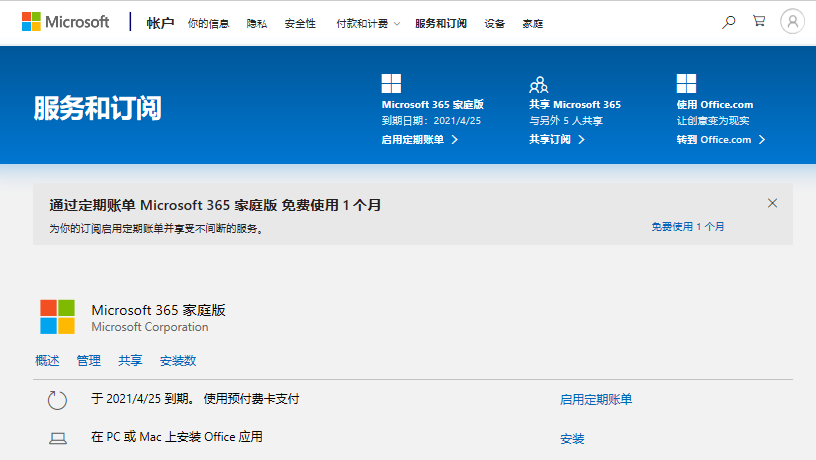Click the Microsoft logo in header
Image resolution: width=816 pixels, height=460 pixels.
click(65, 22)
